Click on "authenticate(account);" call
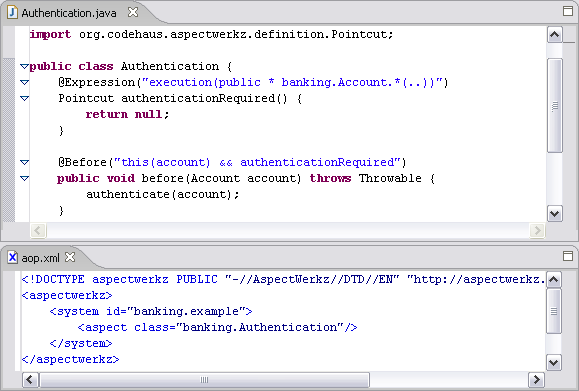The height and width of the screenshot is (391, 579). pyautogui.click(x=163, y=194)
